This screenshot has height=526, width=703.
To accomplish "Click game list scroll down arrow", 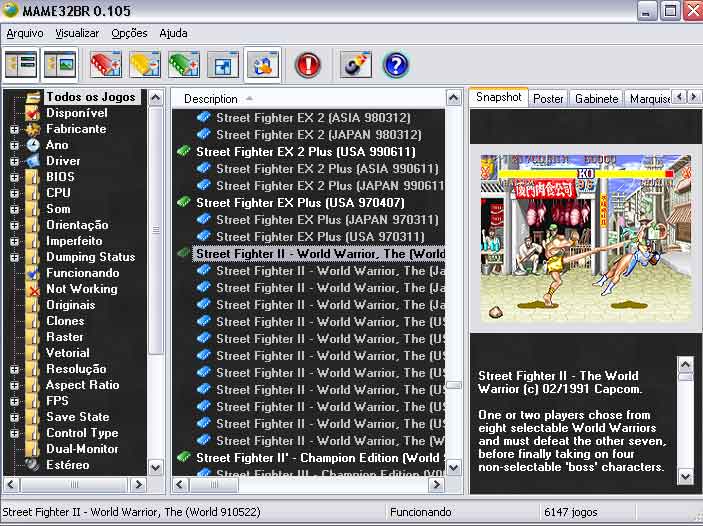I will pos(454,468).
